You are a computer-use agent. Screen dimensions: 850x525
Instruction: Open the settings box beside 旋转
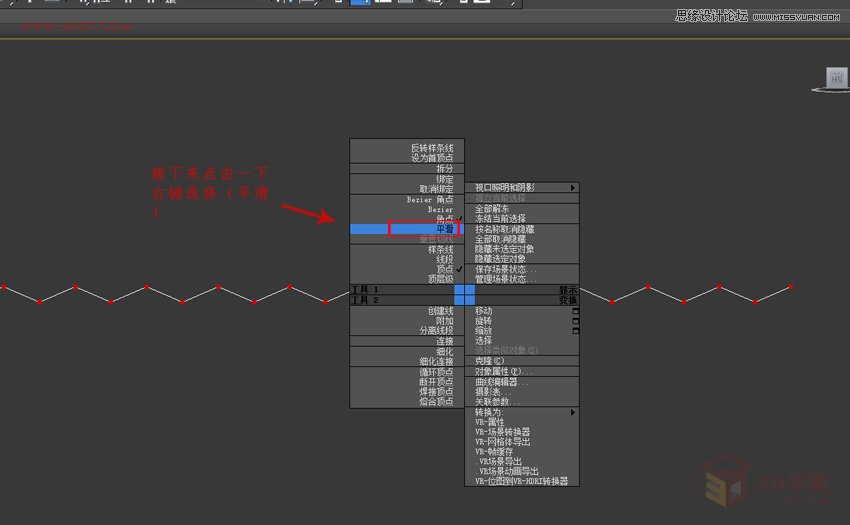pos(575,321)
